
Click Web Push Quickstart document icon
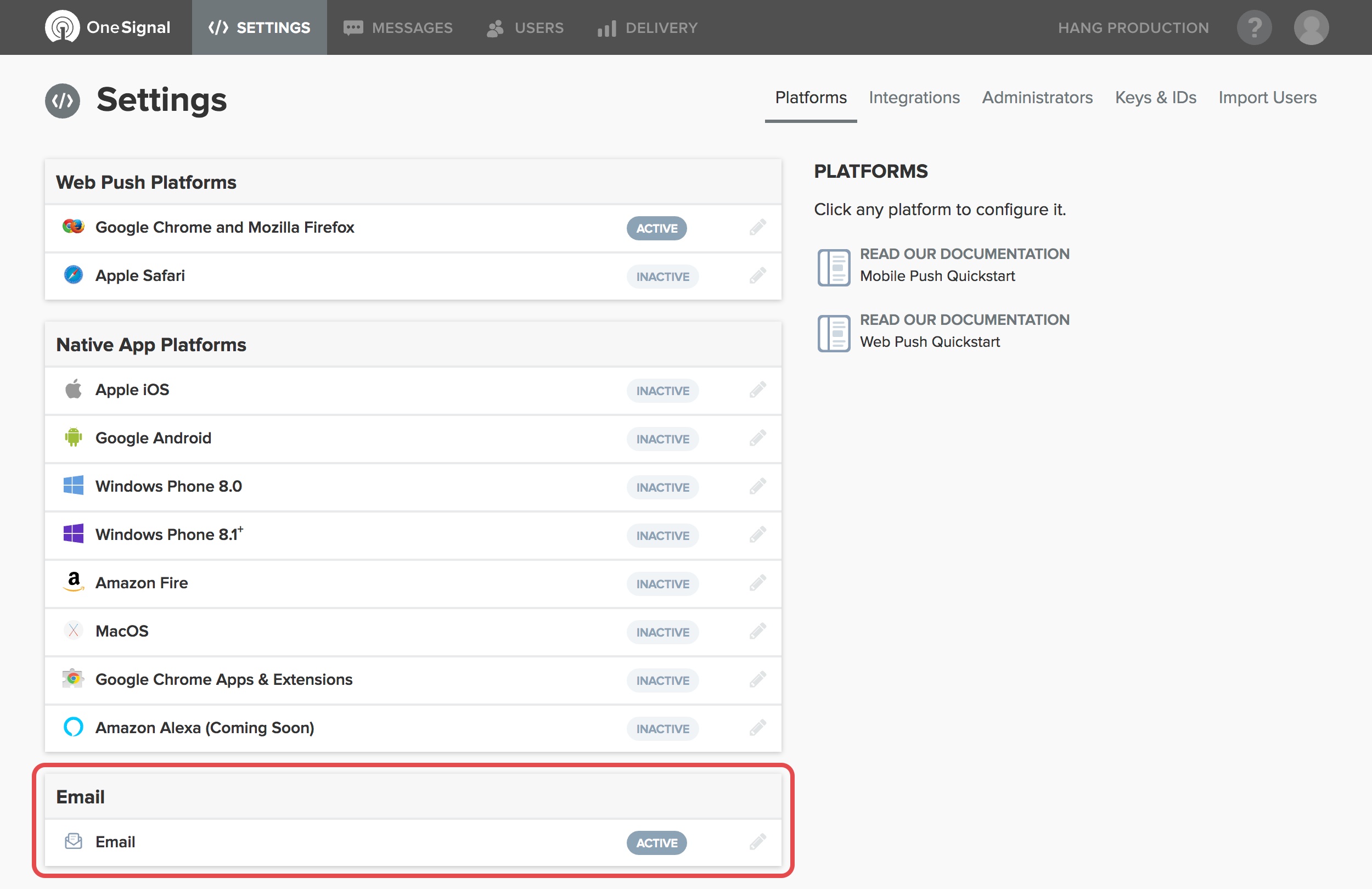(834, 333)
